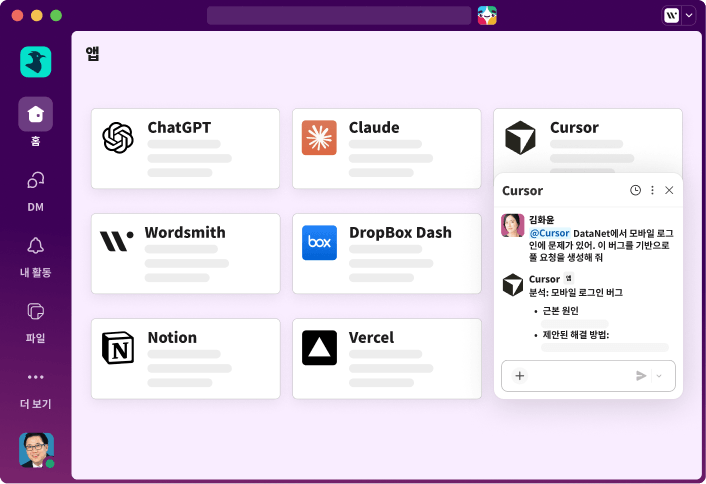Focus the top search bar
This screenshot has width=706, height=484.
[339, 15]
